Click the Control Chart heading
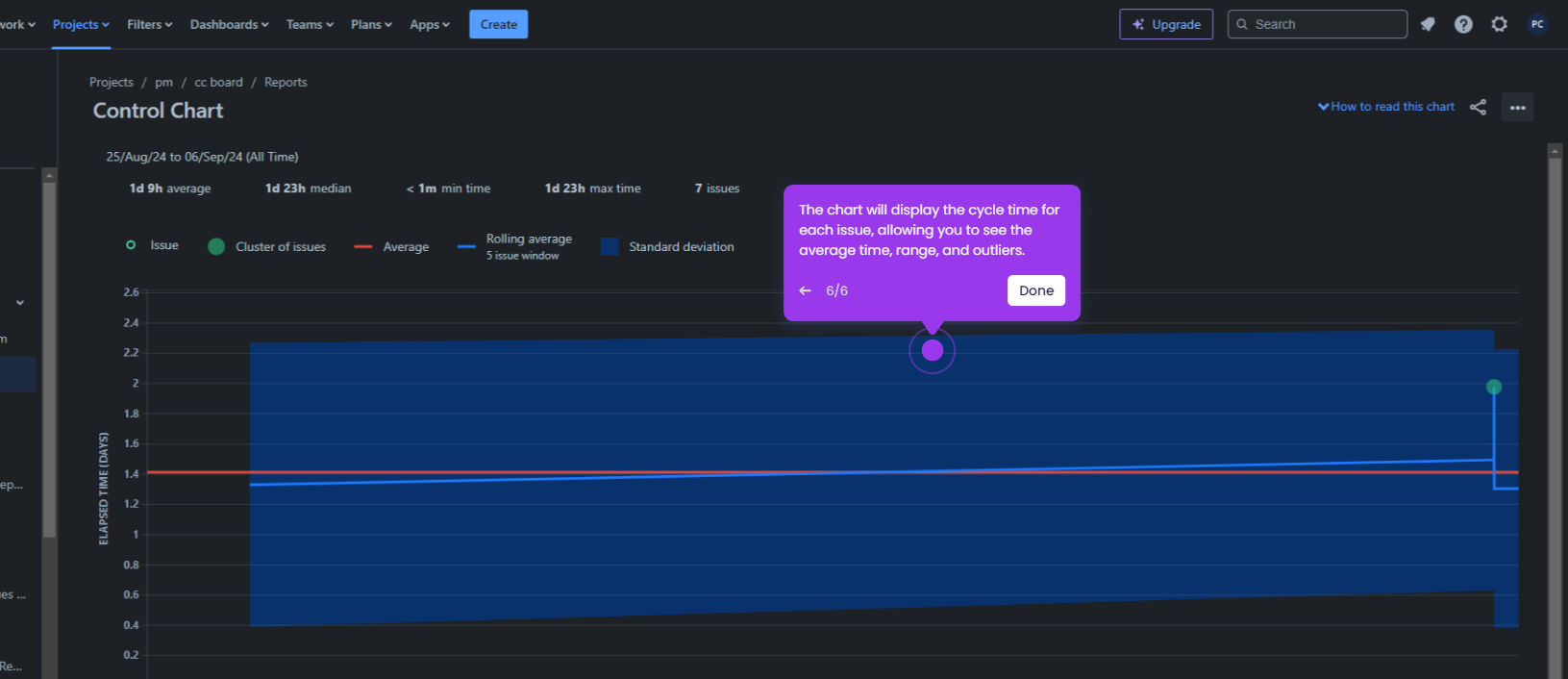 (159, 111)
